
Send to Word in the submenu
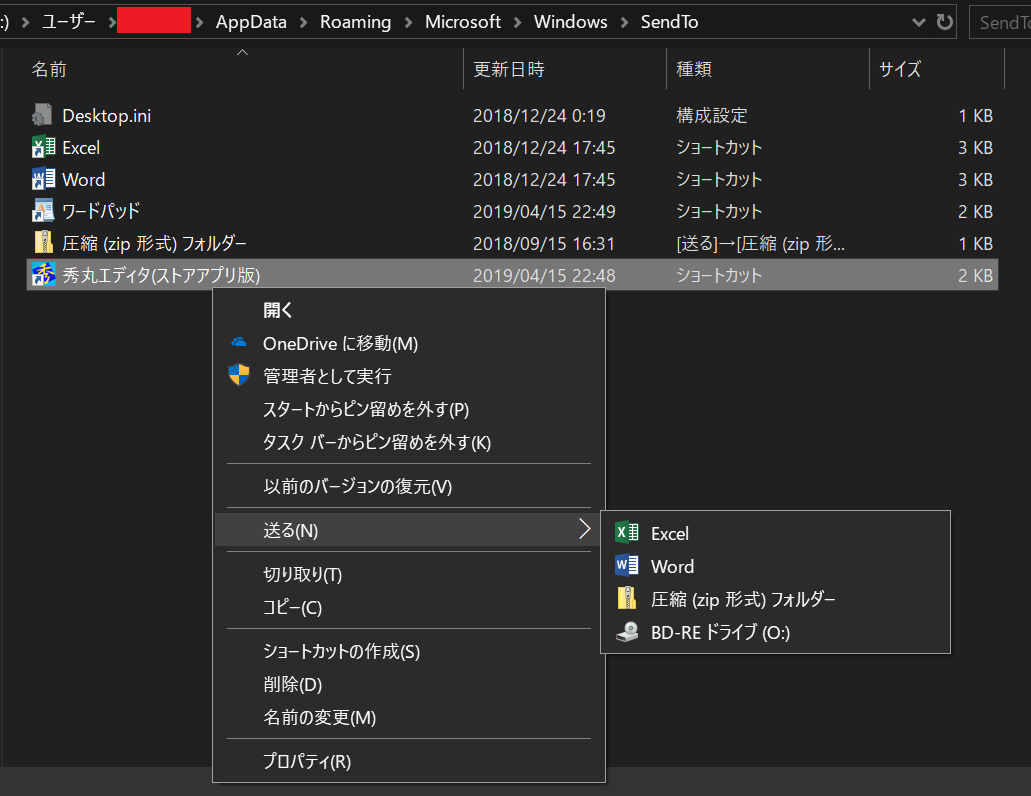click(x=776, y=565)
